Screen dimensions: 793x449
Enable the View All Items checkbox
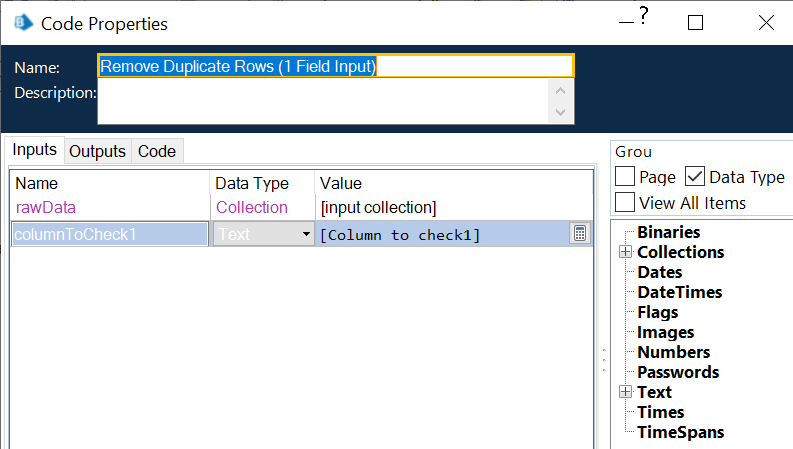pos(625,203)
